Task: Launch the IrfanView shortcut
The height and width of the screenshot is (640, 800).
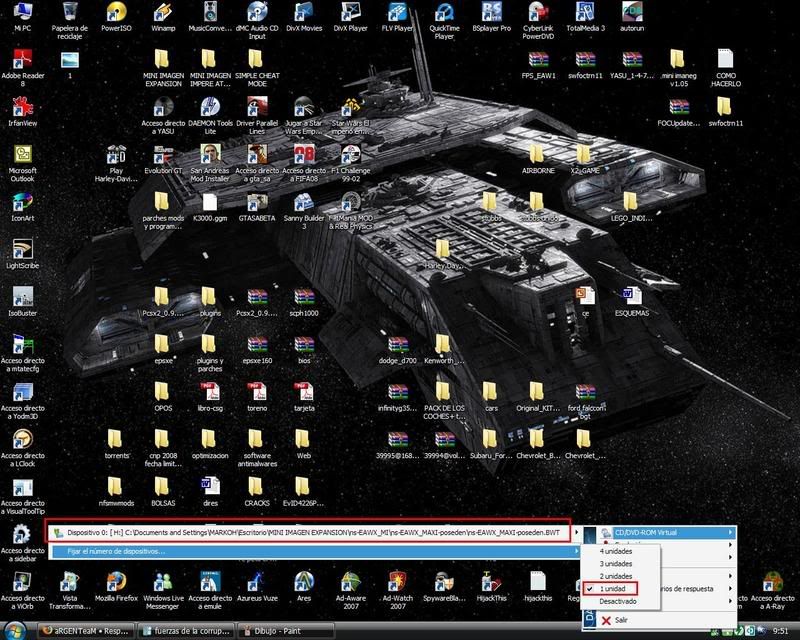Action: coord(22,111)
